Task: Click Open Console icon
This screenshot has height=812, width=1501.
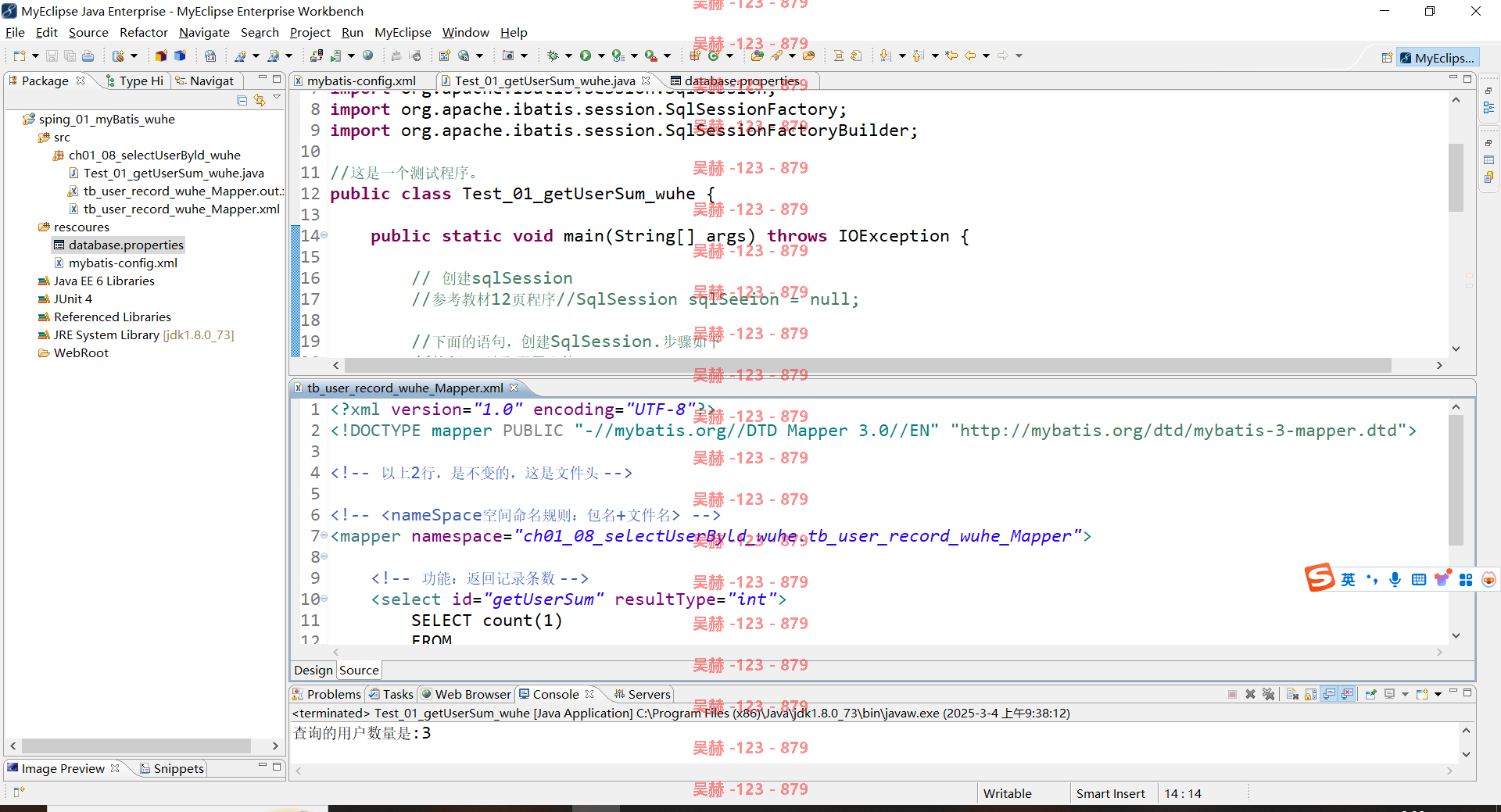Action: click(1421, 694)
